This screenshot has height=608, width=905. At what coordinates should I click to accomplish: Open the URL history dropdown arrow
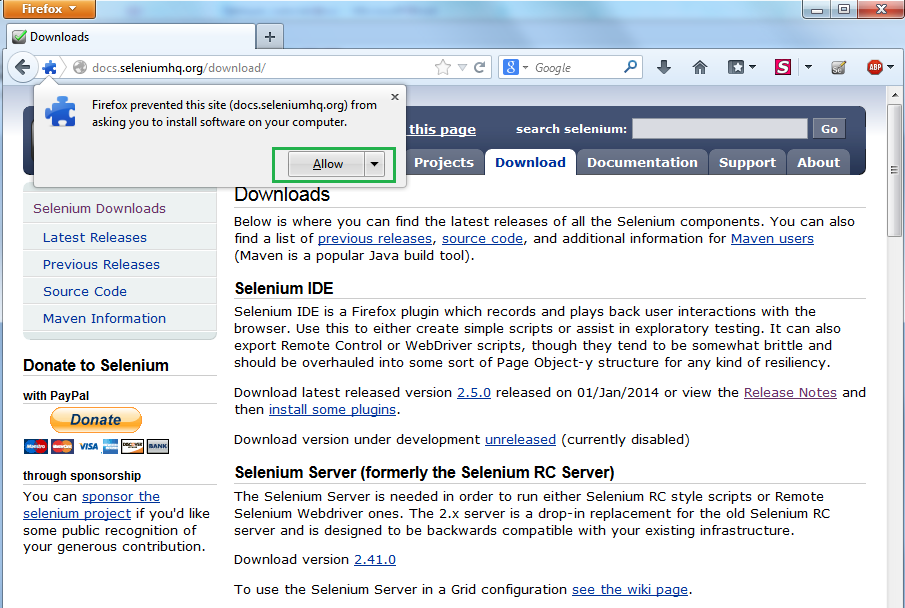462,68
